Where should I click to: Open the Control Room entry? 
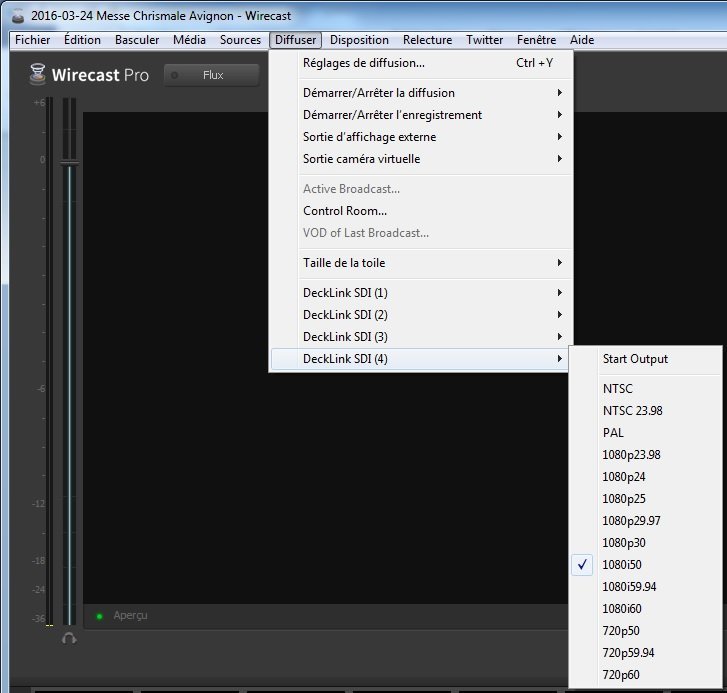345,211
